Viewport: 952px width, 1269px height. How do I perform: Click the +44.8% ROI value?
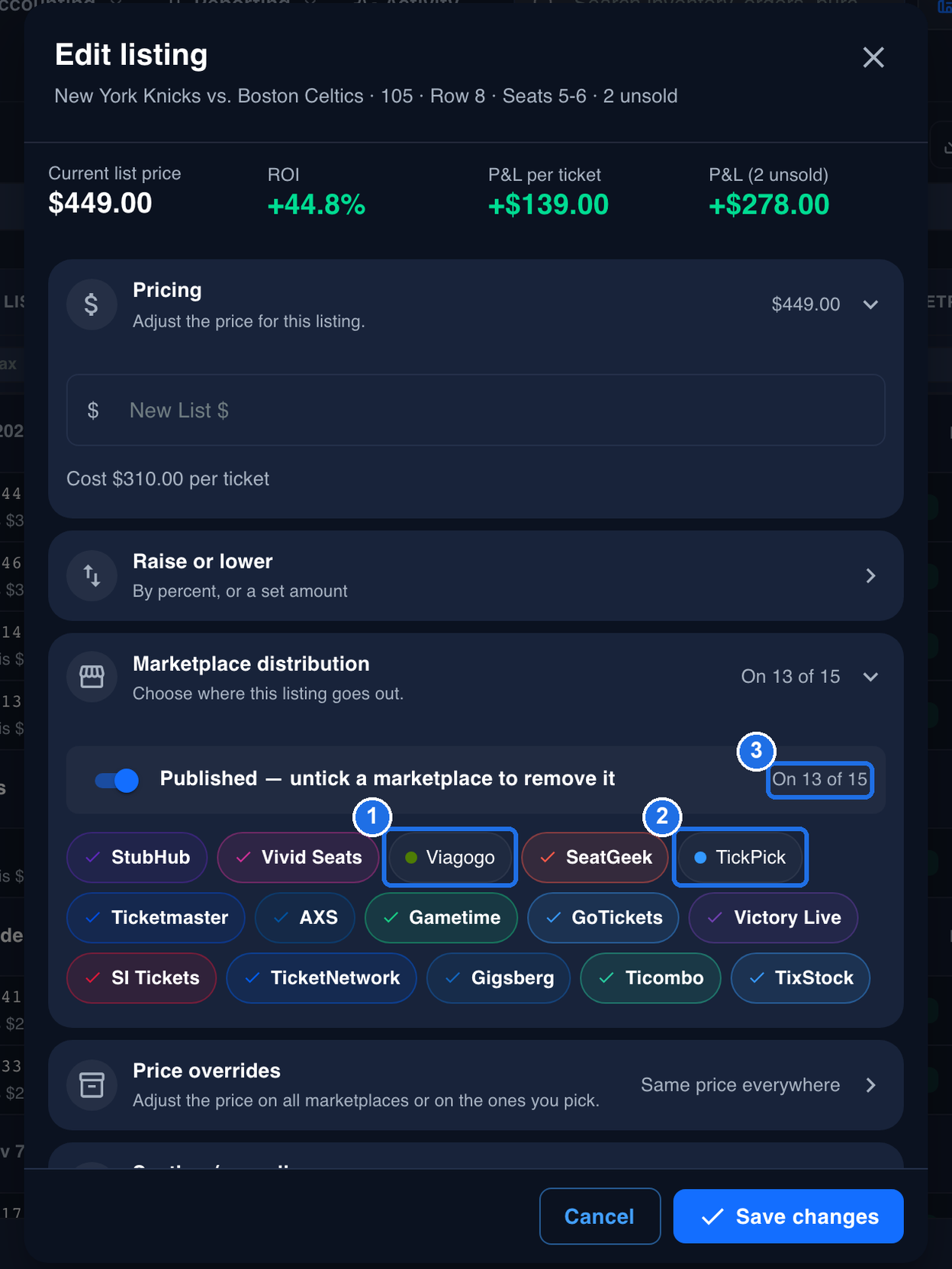tap(316, 205)
